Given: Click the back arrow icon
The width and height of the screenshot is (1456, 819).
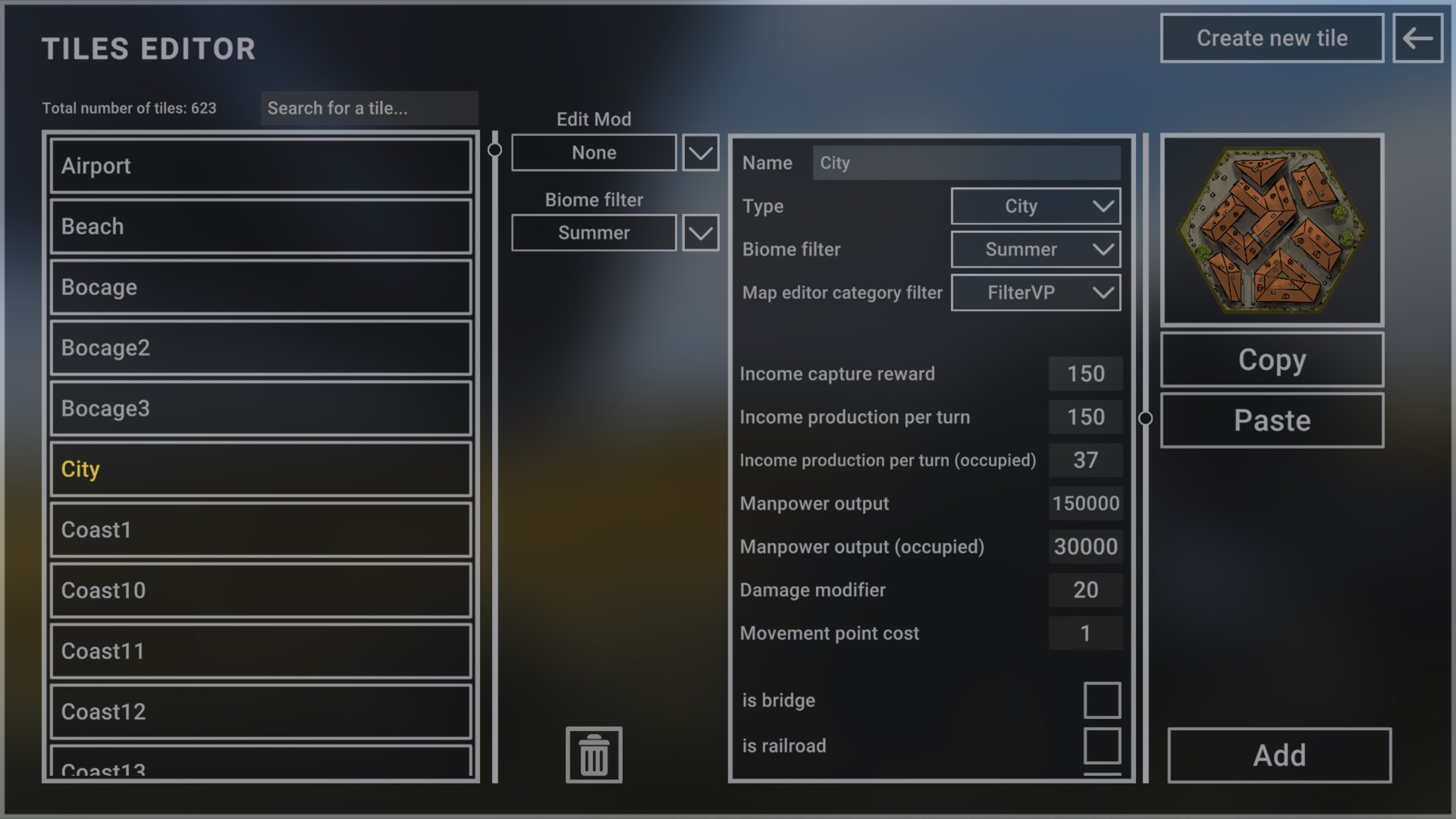Looking at the screenshot, I should point(1417,38).
